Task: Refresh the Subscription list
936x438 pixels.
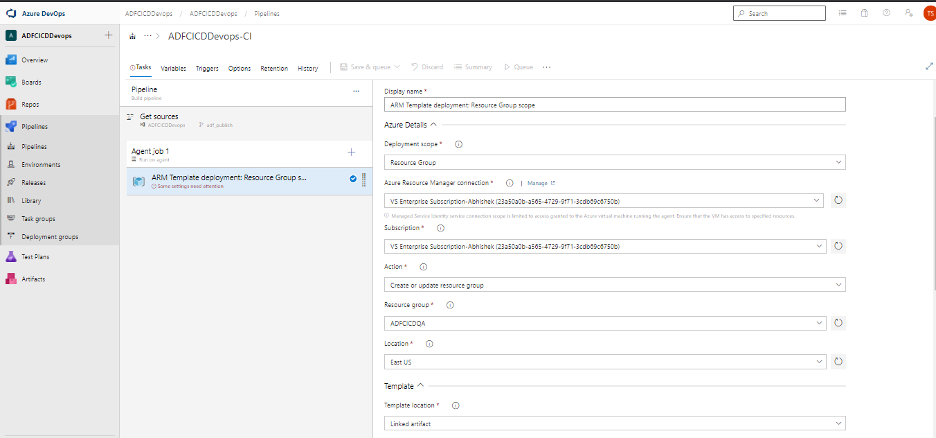Action: [838, 246]
